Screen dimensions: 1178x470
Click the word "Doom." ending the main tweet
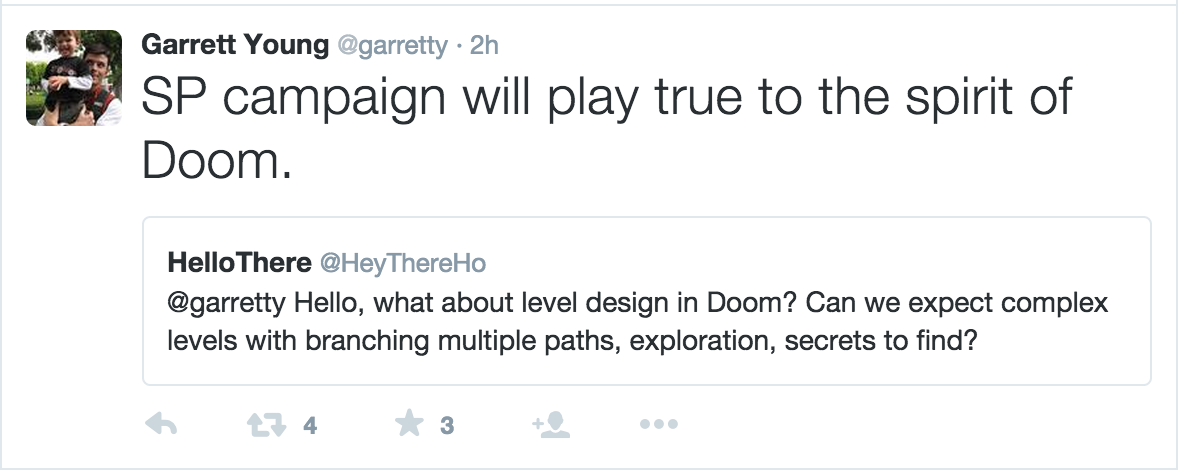217,160
